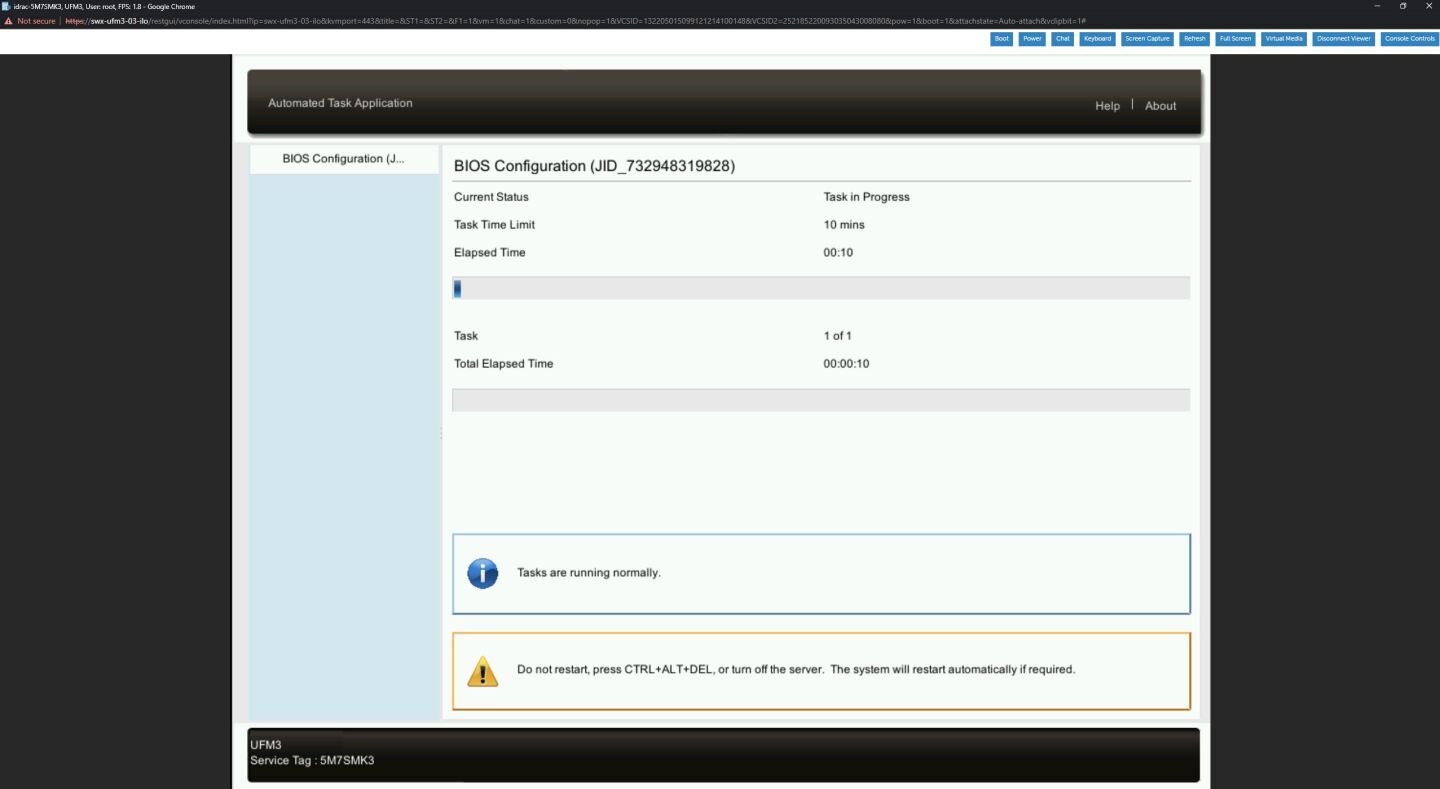
Task: Open the Virtual Media dialog
Action: coord(1284,39)
